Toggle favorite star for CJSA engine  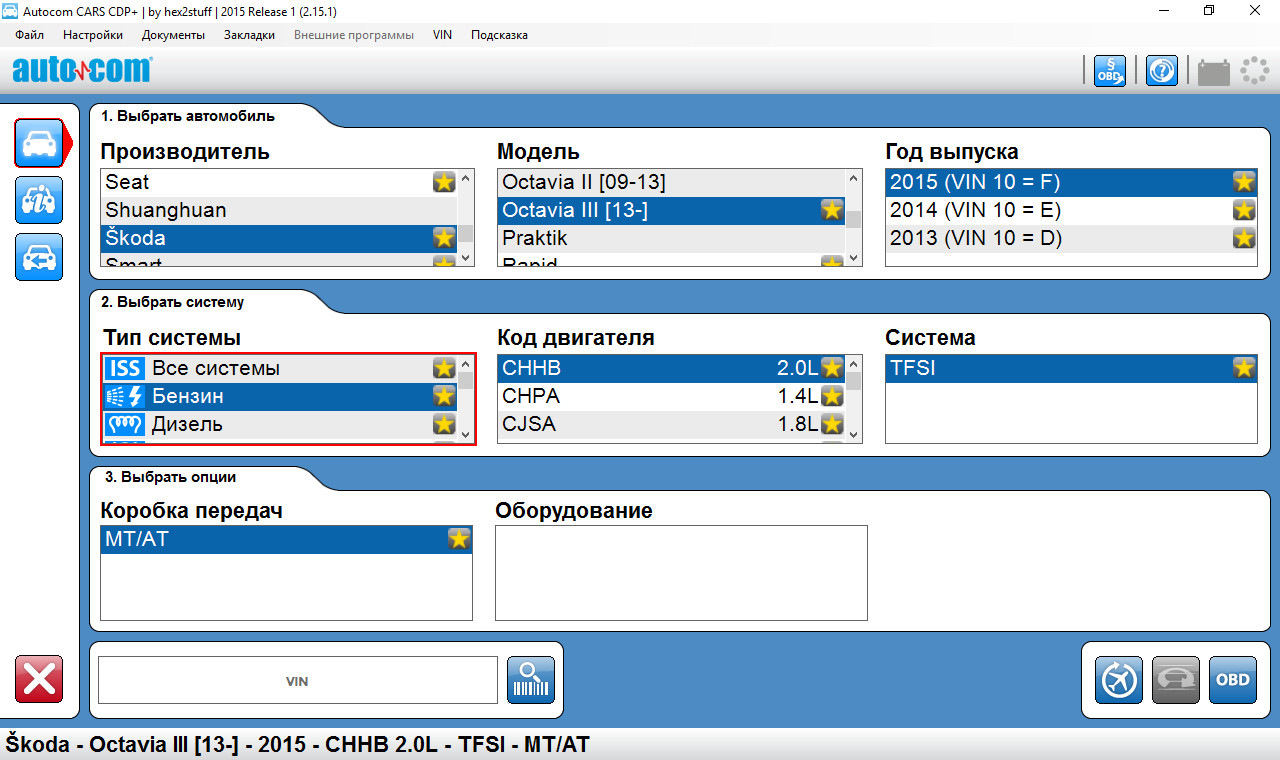[x=832, y=424]
